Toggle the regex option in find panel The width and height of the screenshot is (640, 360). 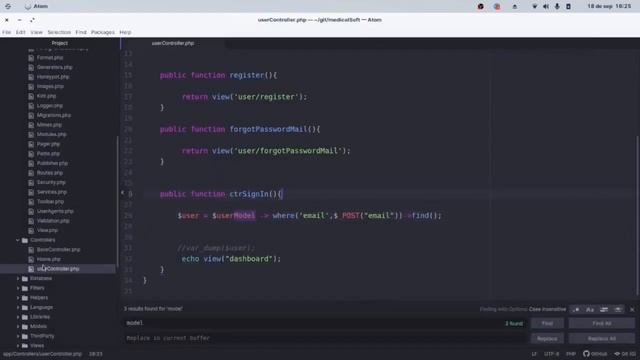tap(576, 309)
